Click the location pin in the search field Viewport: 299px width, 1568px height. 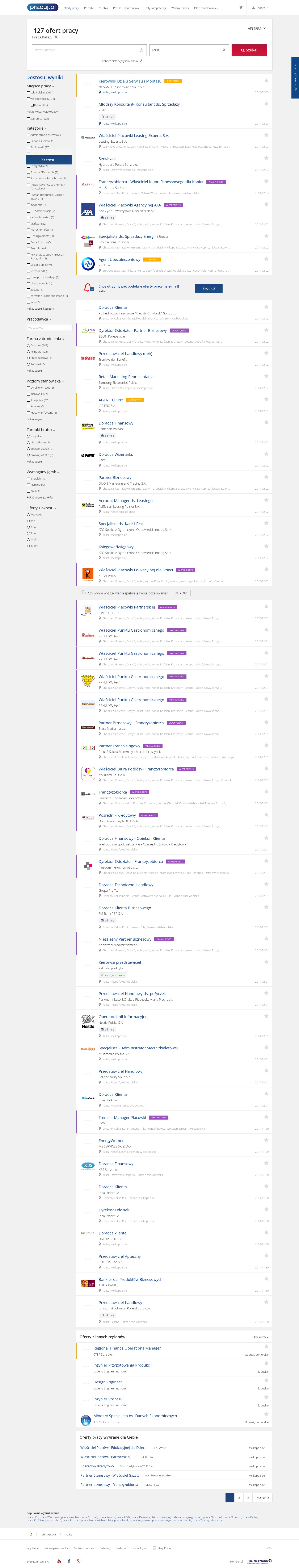tap(223, 50)
